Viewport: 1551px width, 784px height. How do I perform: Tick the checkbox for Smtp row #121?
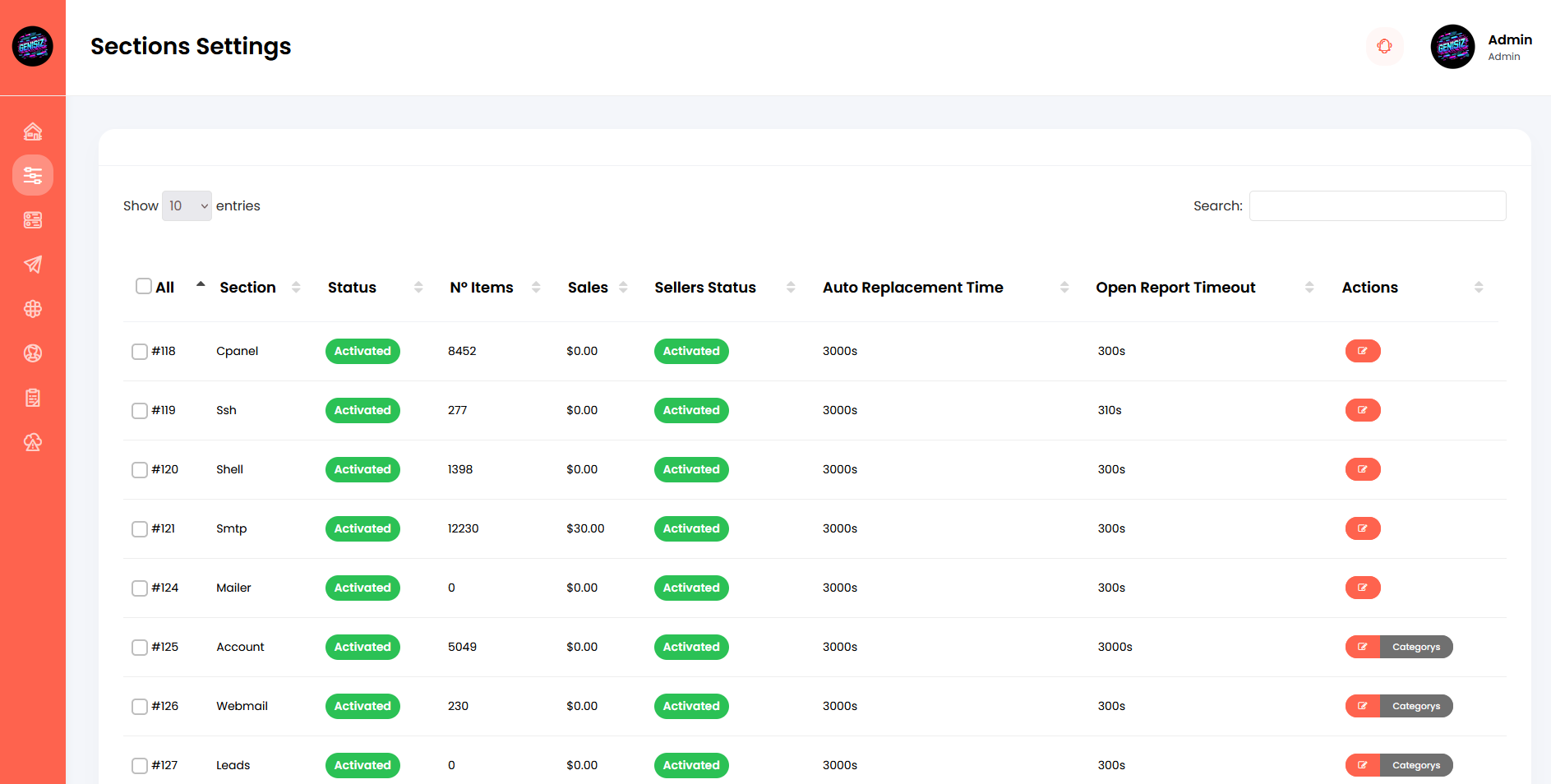pos(140,528)
